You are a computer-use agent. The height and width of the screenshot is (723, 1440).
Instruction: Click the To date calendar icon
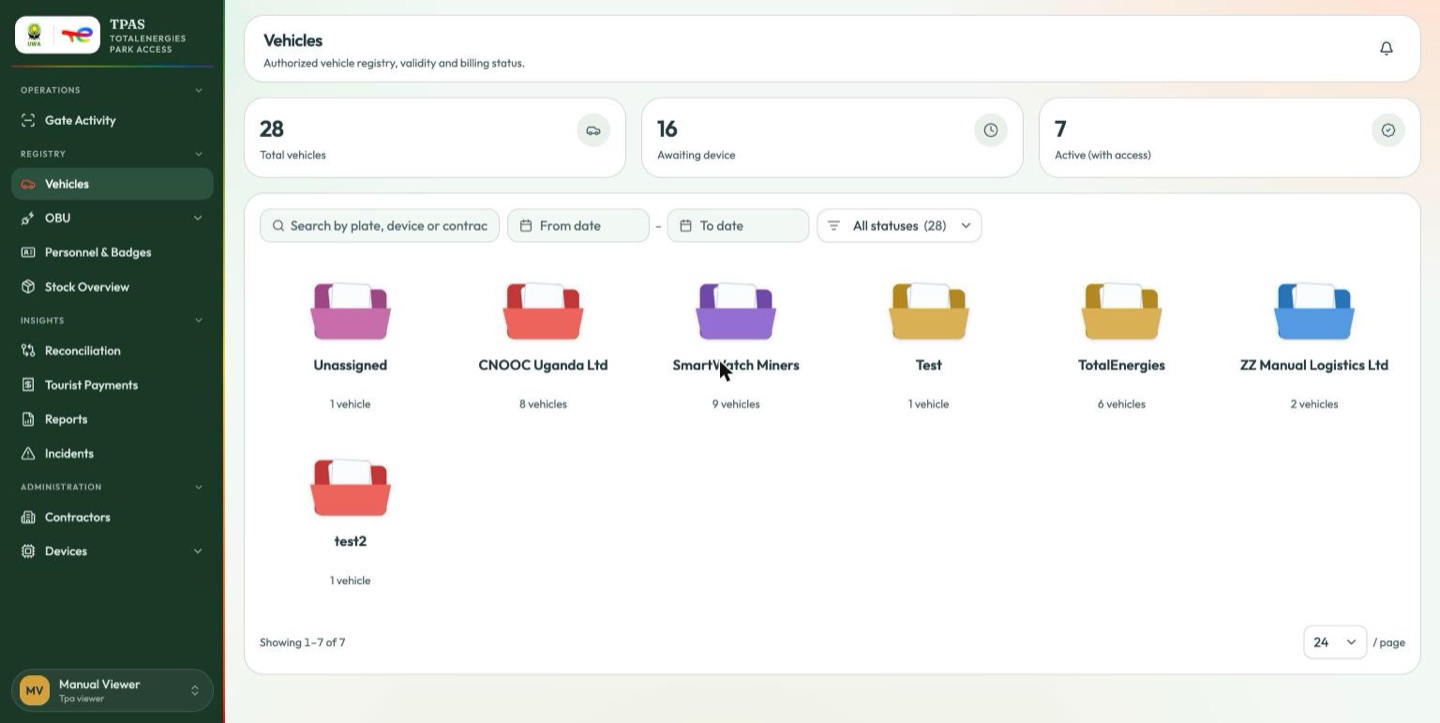(x=686, y=226)
